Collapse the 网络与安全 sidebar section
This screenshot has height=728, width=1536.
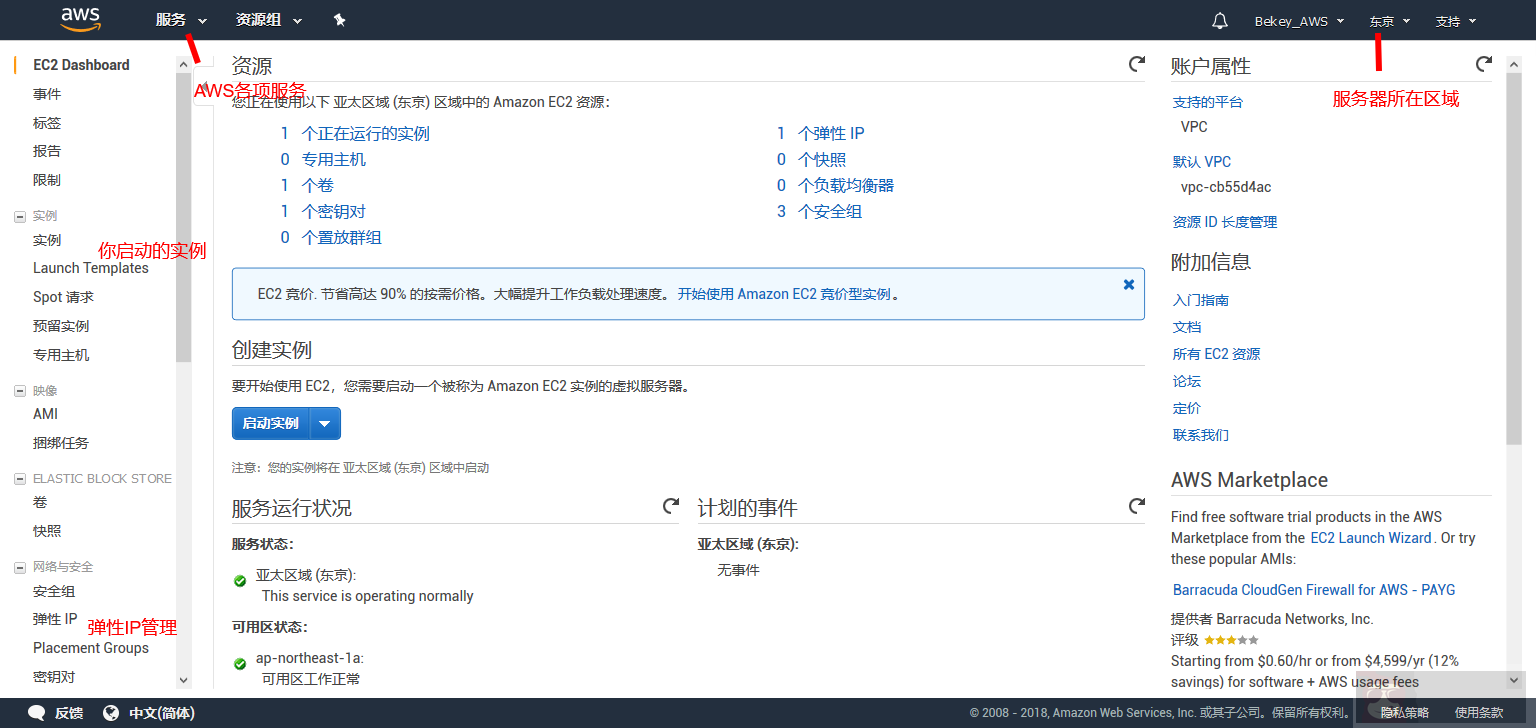click(20, 566)
